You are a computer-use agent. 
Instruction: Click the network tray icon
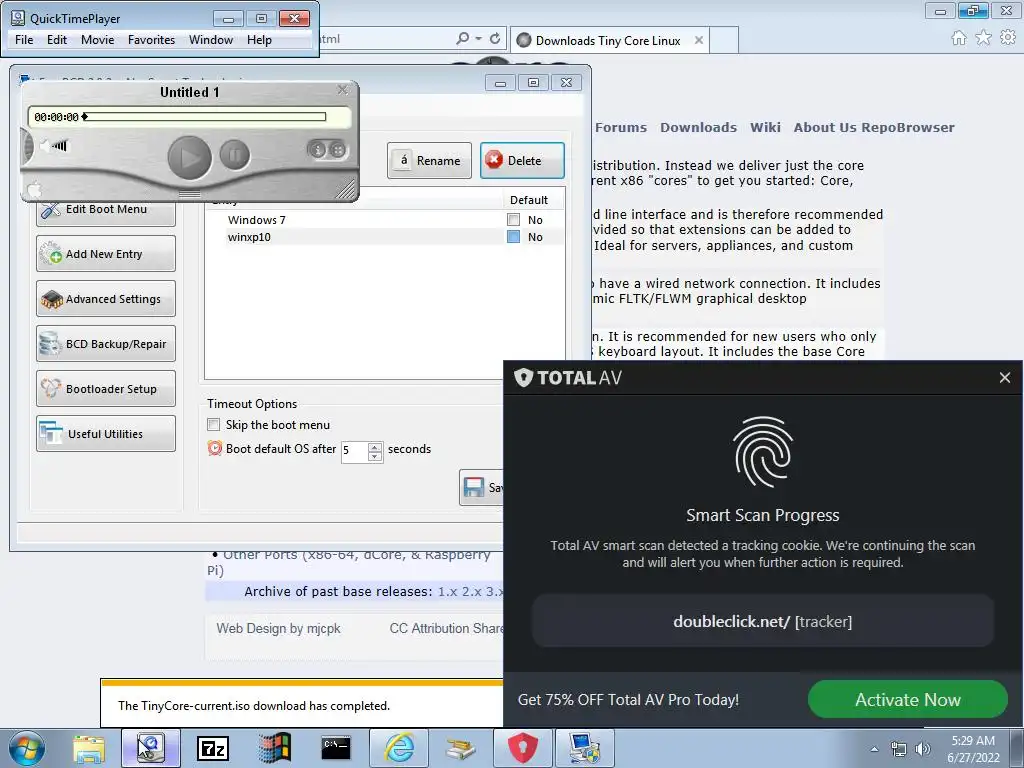tap(899, 749)
